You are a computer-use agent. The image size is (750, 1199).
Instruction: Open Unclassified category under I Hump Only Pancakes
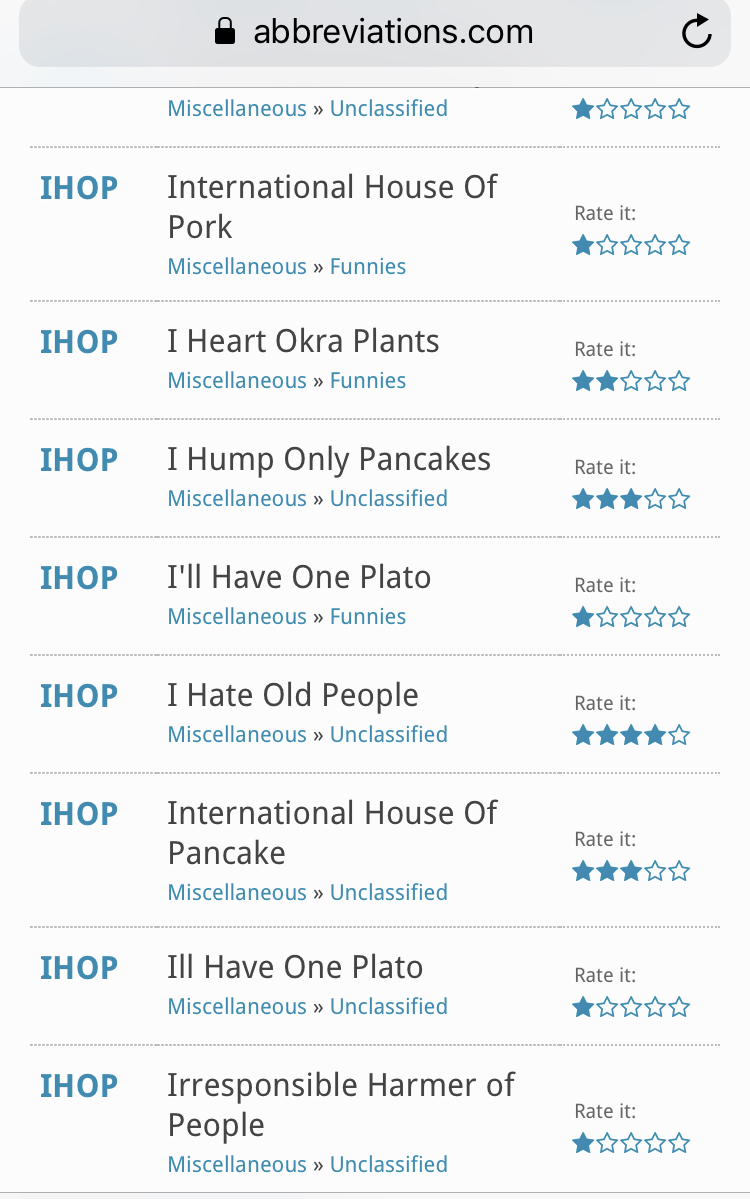(389, 499)
